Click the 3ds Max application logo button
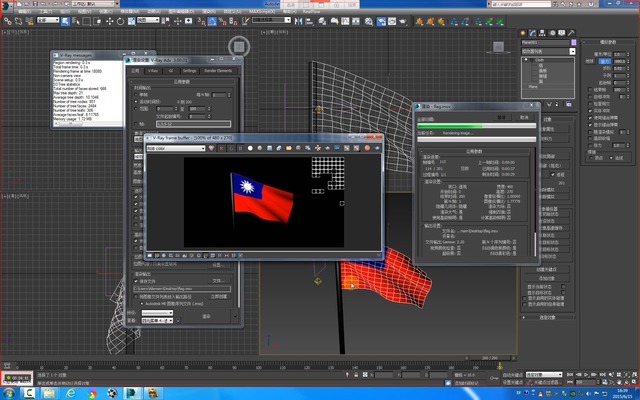Image resolution: width=640 pixels, height=400 pixels. 6,5
